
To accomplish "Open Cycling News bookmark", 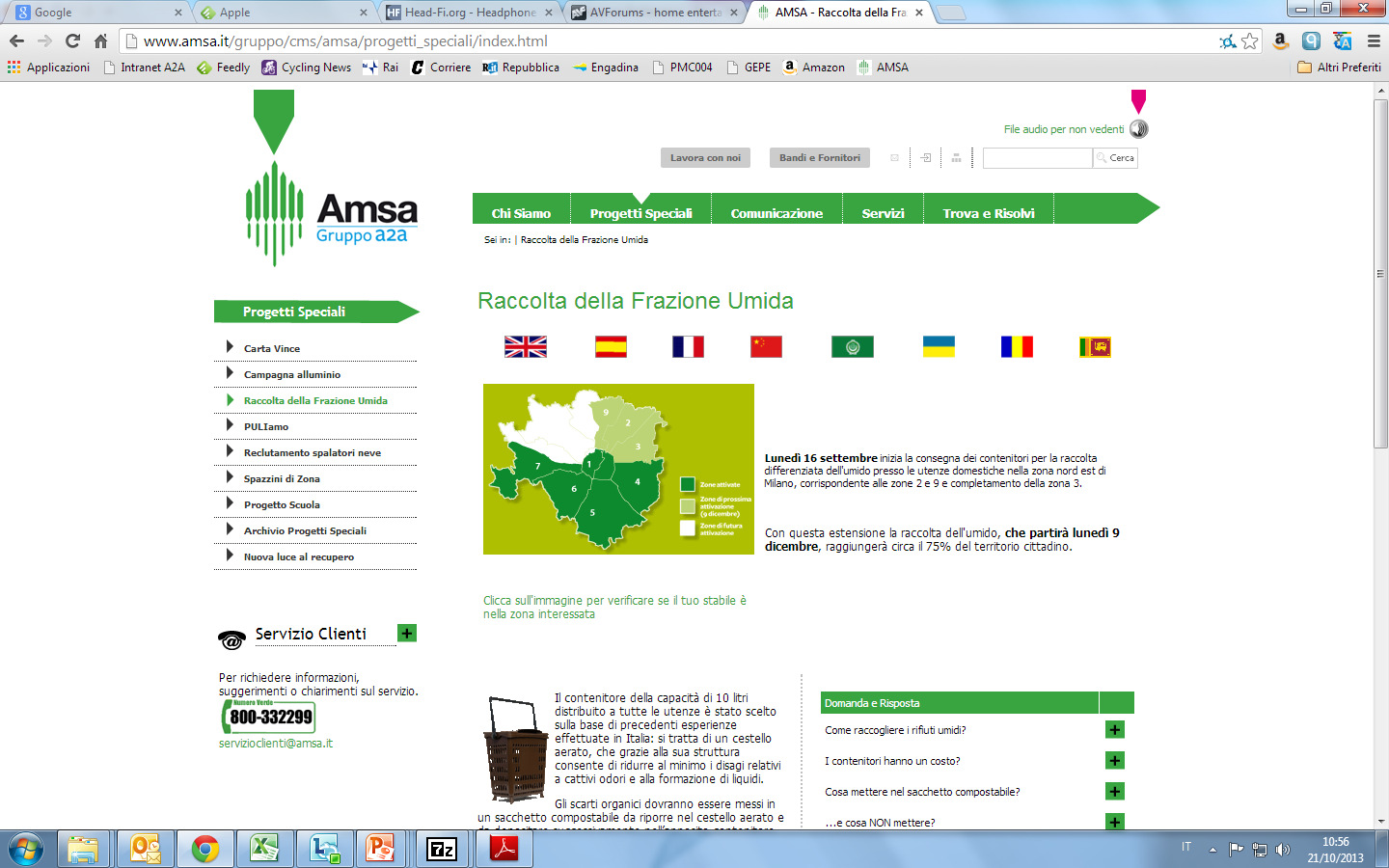I will pyautogui.click(x=307, y=68).
